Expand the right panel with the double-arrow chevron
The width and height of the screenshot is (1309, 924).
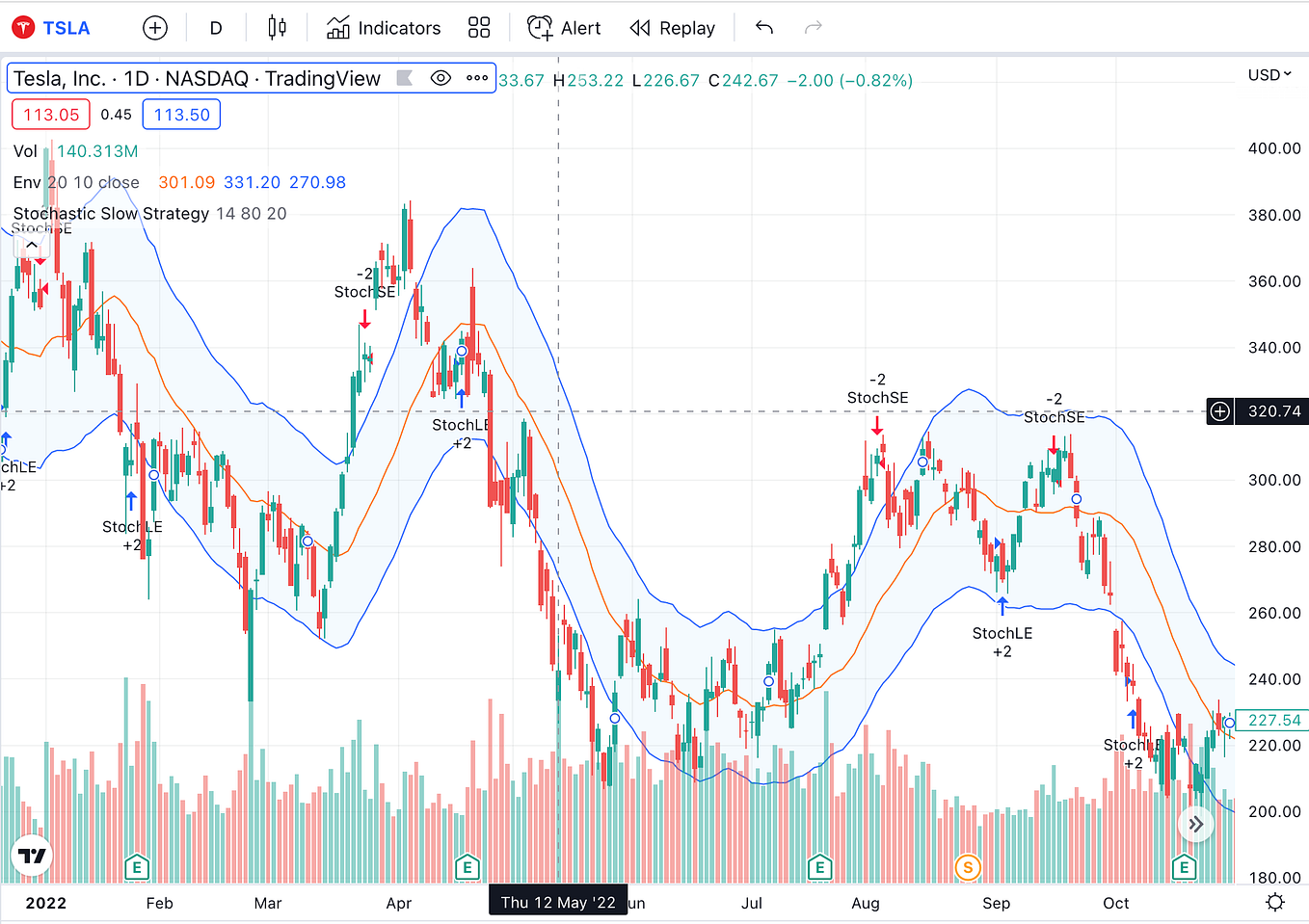tap(1195, 824)
